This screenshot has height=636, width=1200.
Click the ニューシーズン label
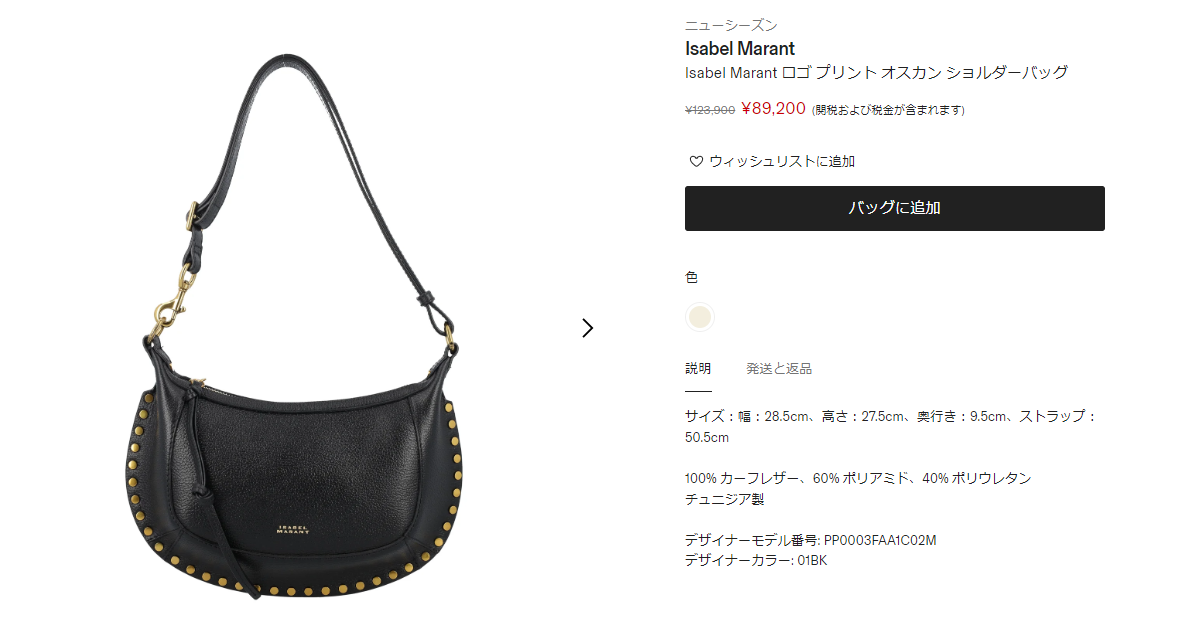click(x=731, y=25)
